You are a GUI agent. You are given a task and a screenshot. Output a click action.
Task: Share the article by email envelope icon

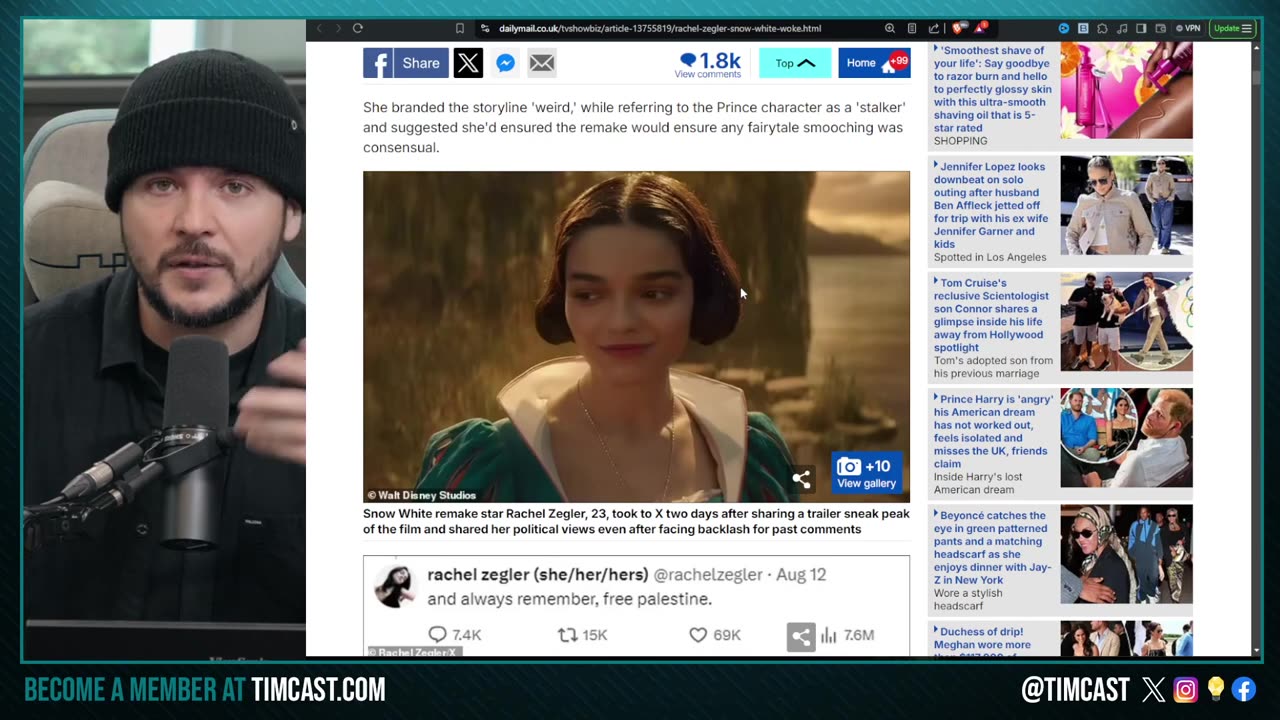tap(542, 63)
